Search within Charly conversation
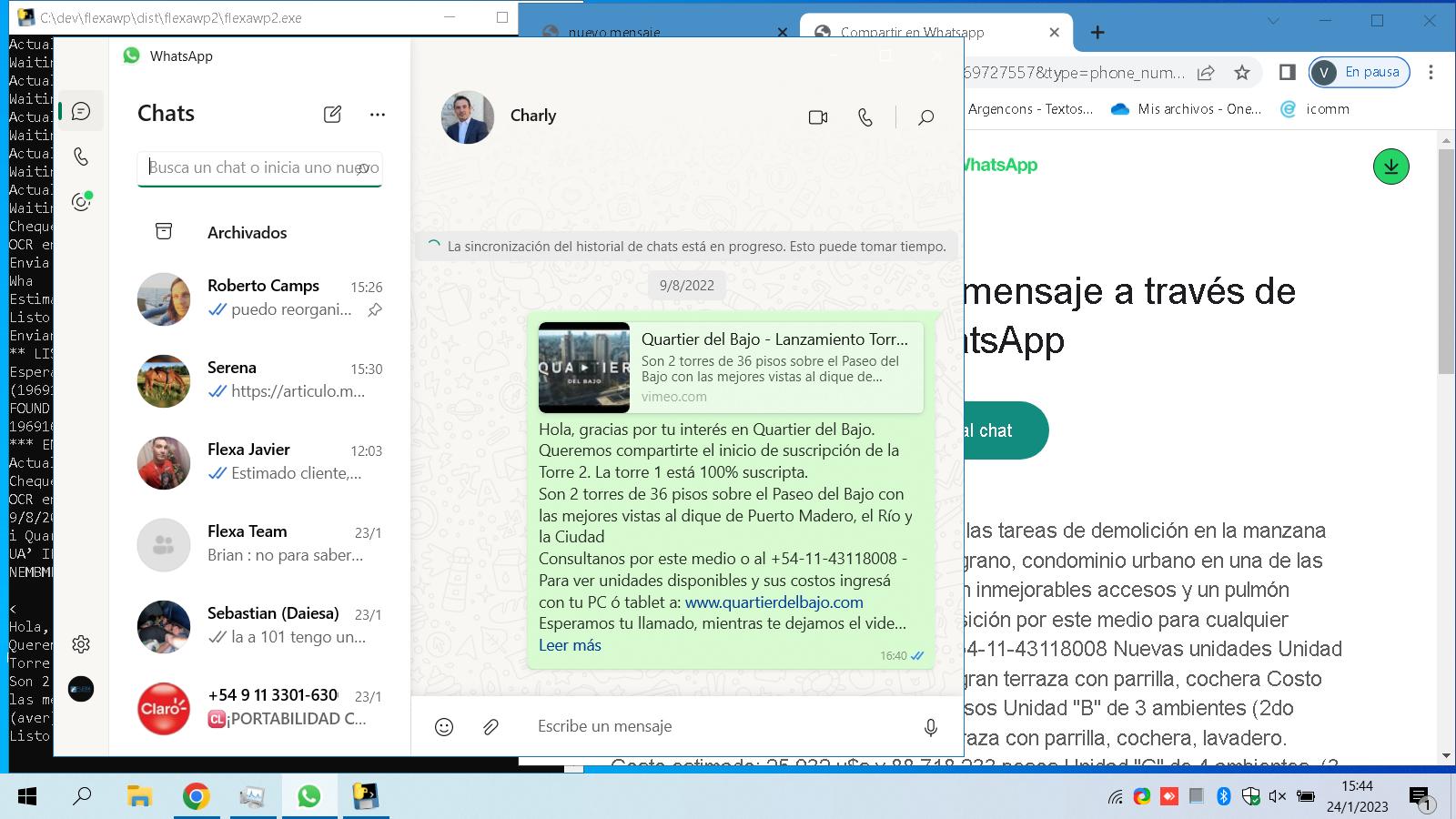Image resolution: width=1456 pixels, height=819 pixels. pyautogui.click(x=926, y=117)
